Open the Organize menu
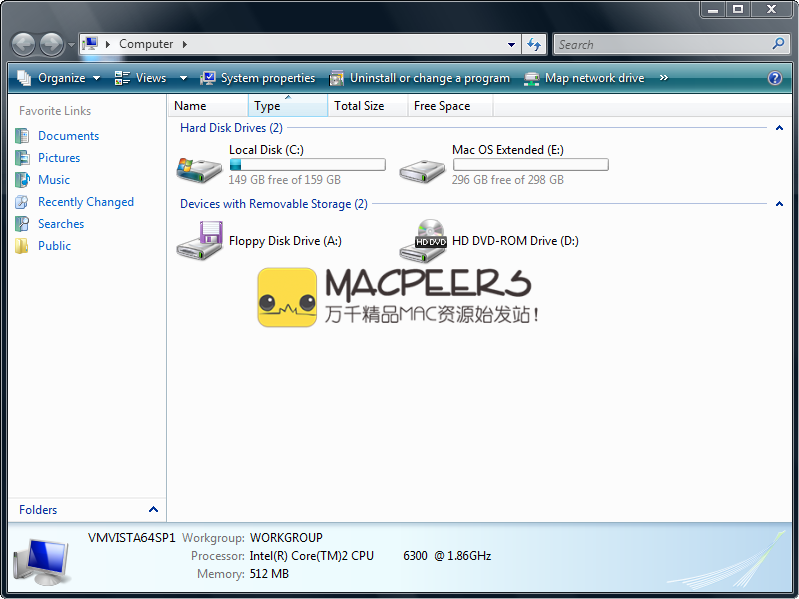Viewport: 799px width, 599px height. (x=59, y=78)
